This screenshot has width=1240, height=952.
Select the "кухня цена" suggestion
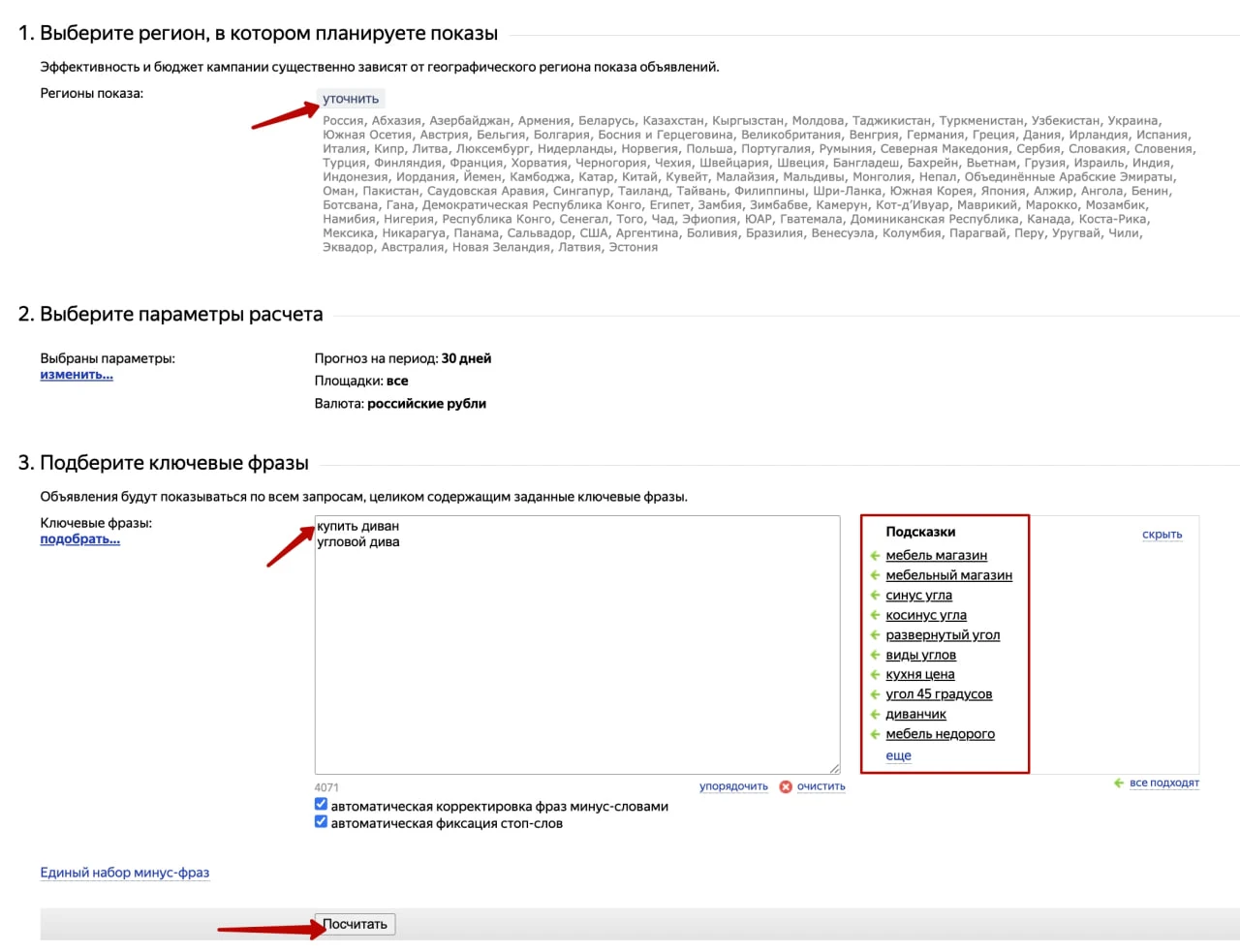(x=920, y=675)
